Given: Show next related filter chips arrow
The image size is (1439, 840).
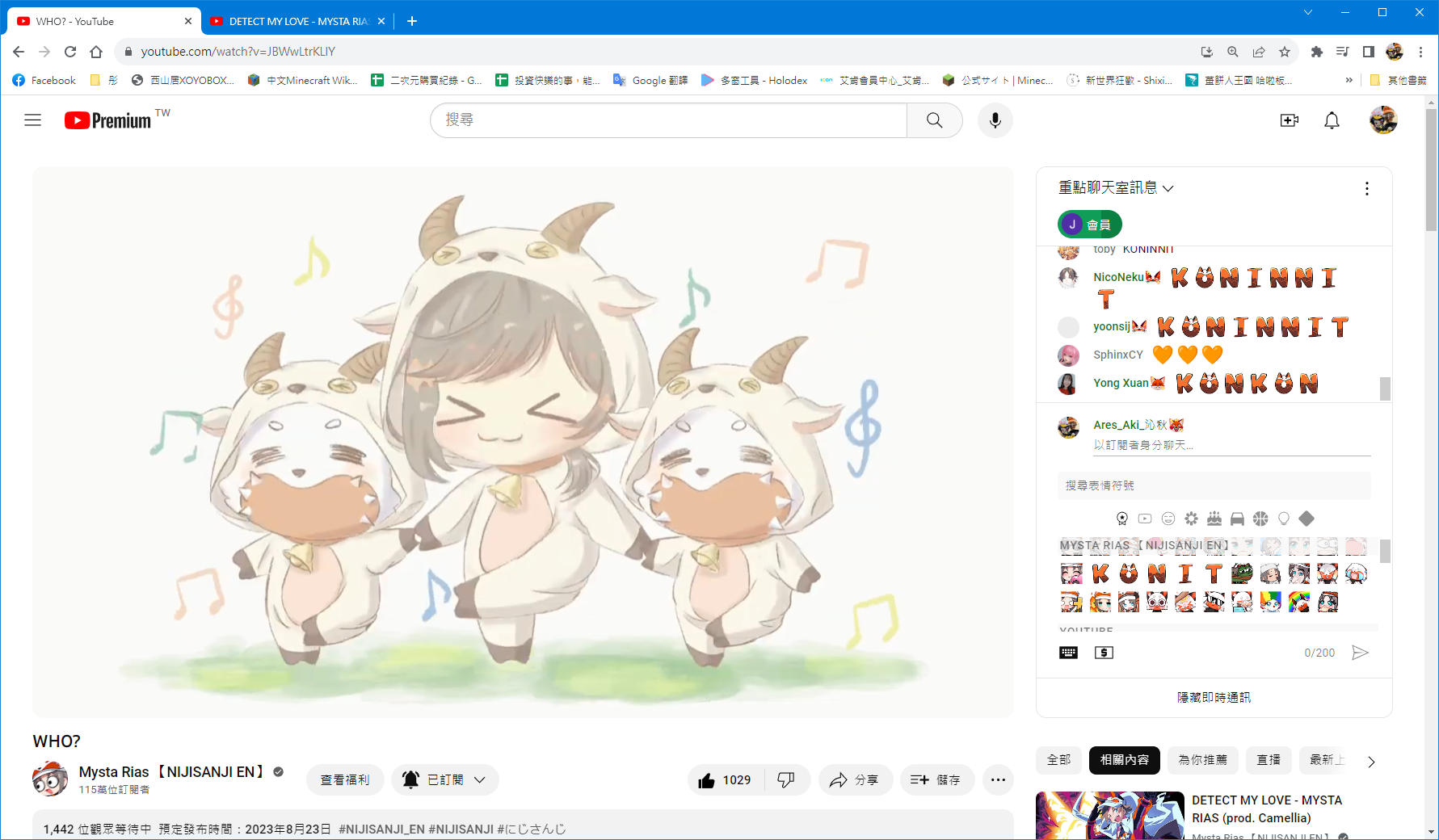Looking at the screenshot, I should (x=1371, y=762).
